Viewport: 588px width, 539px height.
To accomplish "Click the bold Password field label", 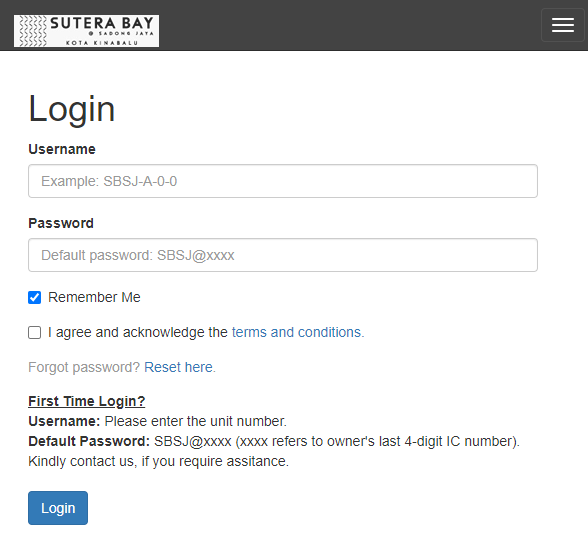I will click(x=61, y=223).
